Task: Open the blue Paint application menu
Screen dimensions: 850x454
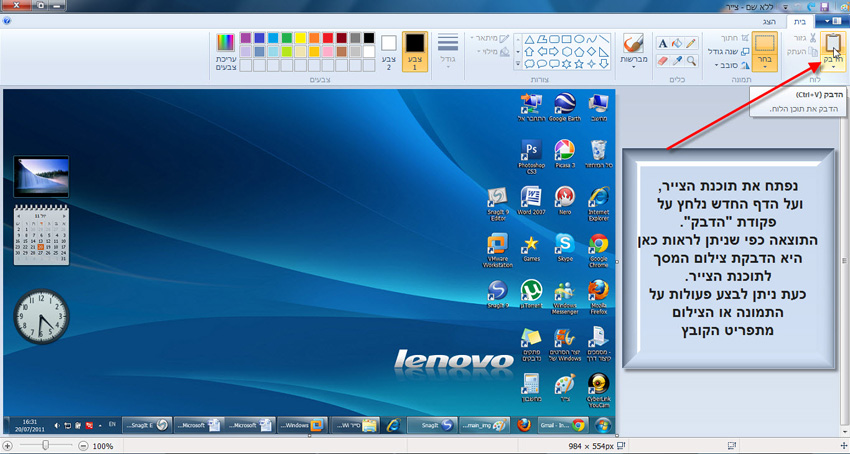Action: pyautogui.click(x=834, y=21)
